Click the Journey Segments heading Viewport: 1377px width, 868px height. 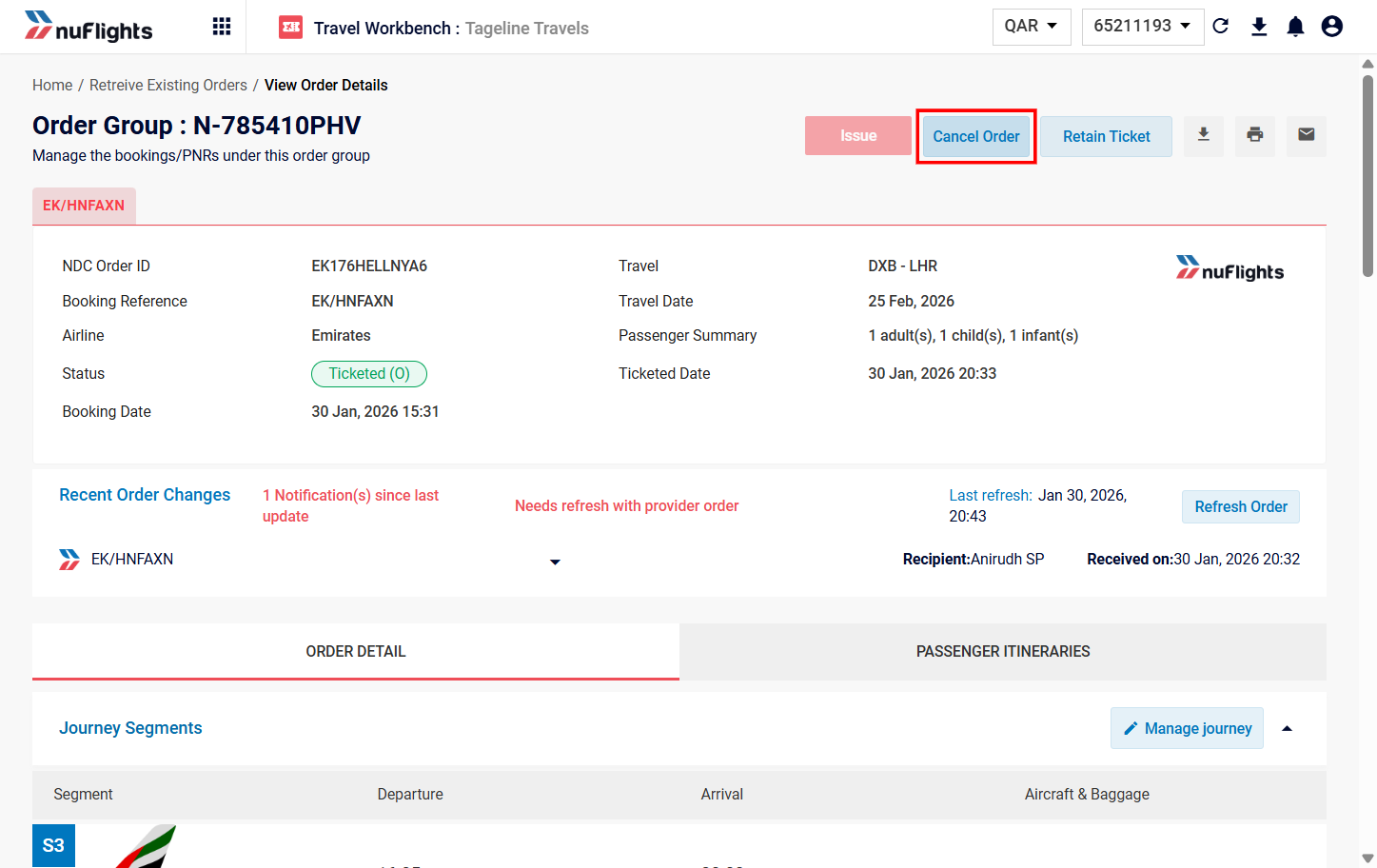coord(130,728)
